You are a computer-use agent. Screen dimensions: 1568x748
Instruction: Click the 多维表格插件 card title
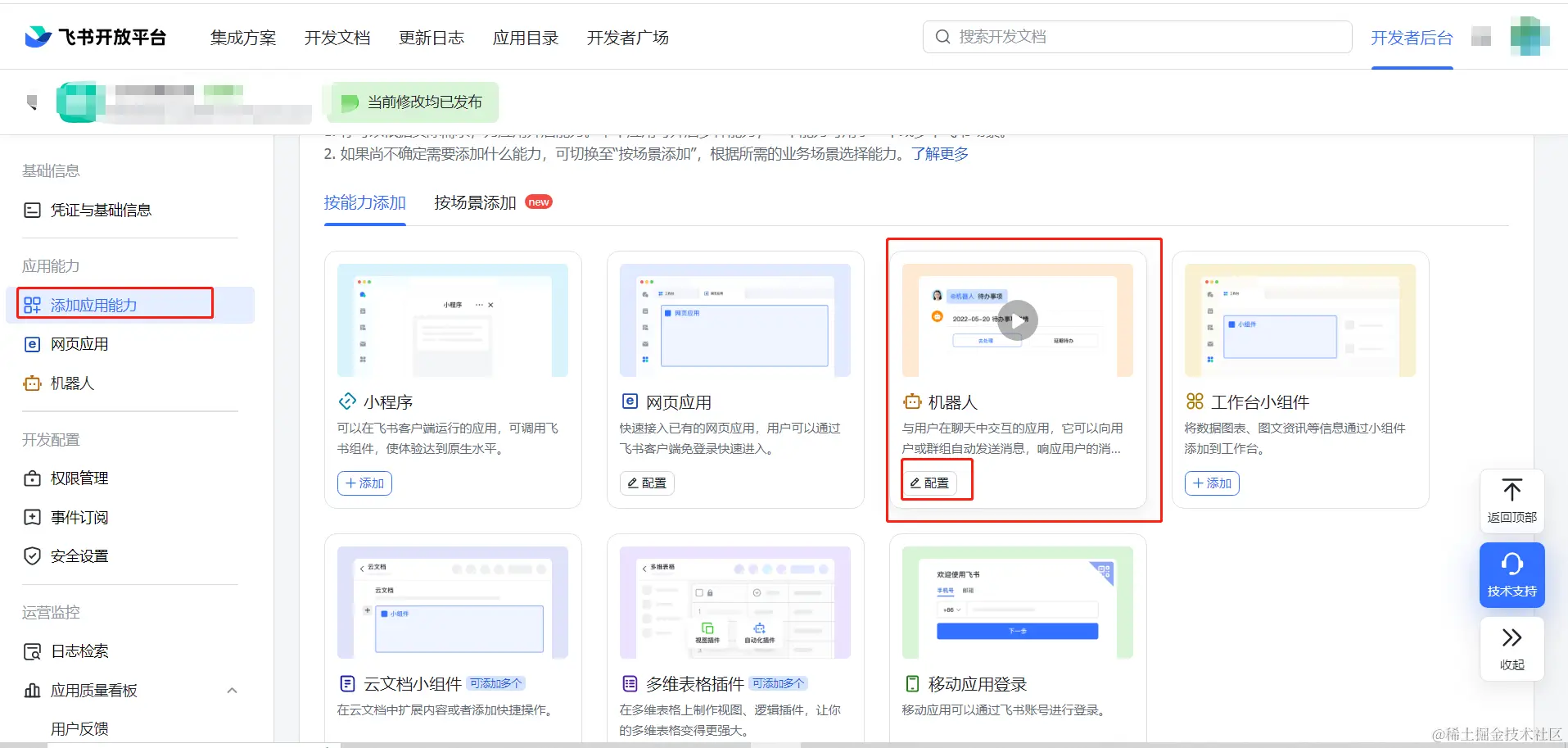(695, 684)
